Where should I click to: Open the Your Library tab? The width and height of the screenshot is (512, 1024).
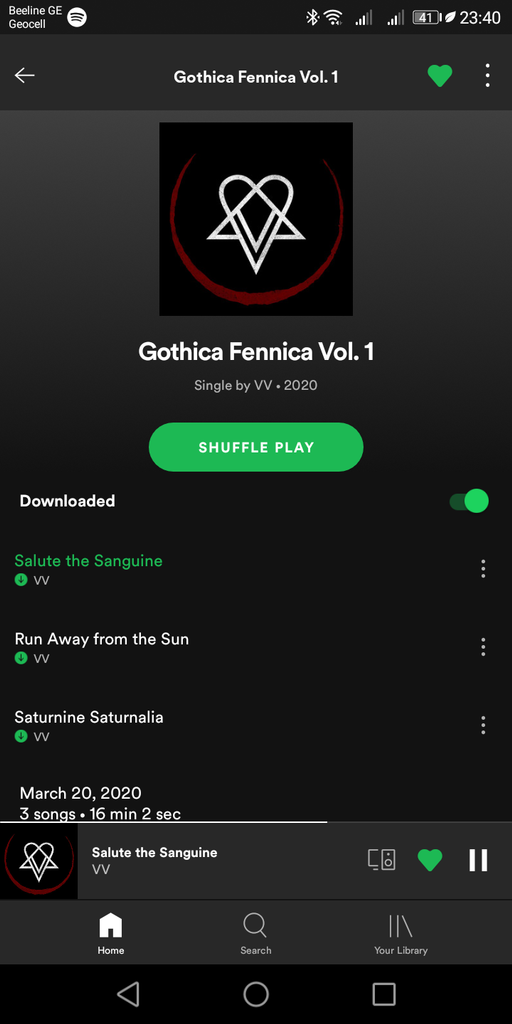400,934
